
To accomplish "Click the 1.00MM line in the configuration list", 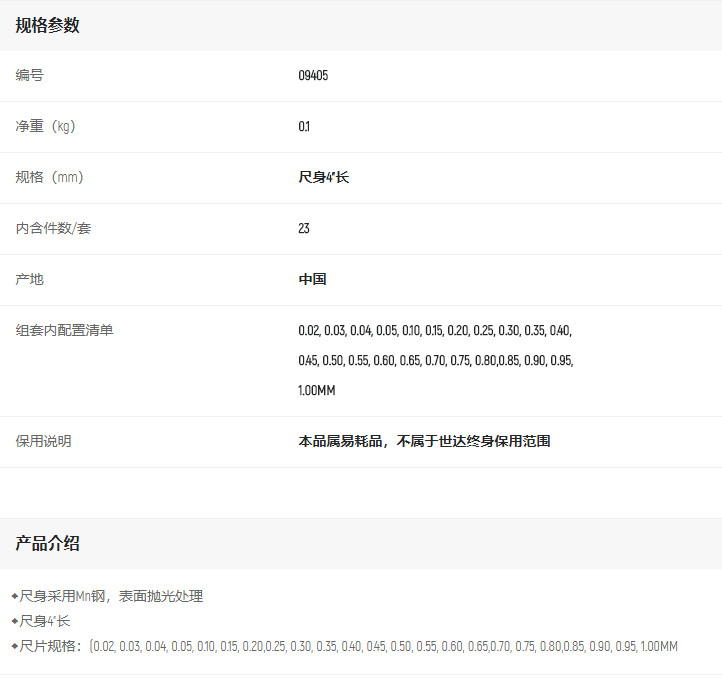I will 317,391.
